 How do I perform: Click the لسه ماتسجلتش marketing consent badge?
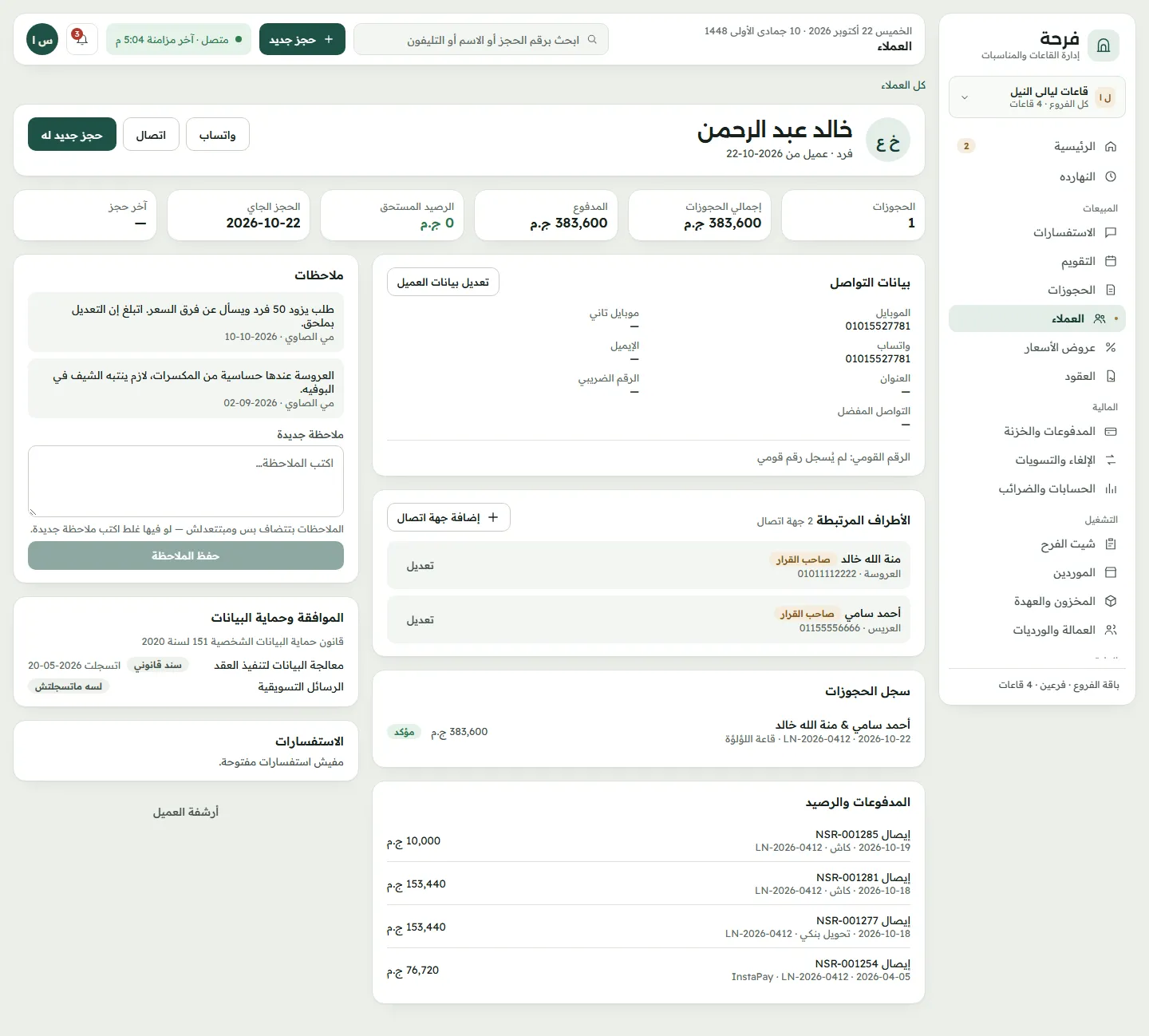pyautogui.click(x=69, y=686)
